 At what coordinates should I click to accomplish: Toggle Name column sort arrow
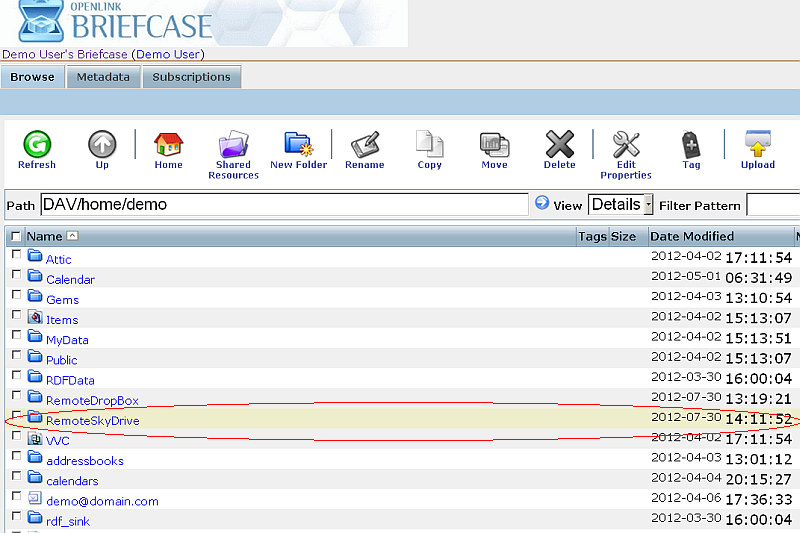(72, 237)
